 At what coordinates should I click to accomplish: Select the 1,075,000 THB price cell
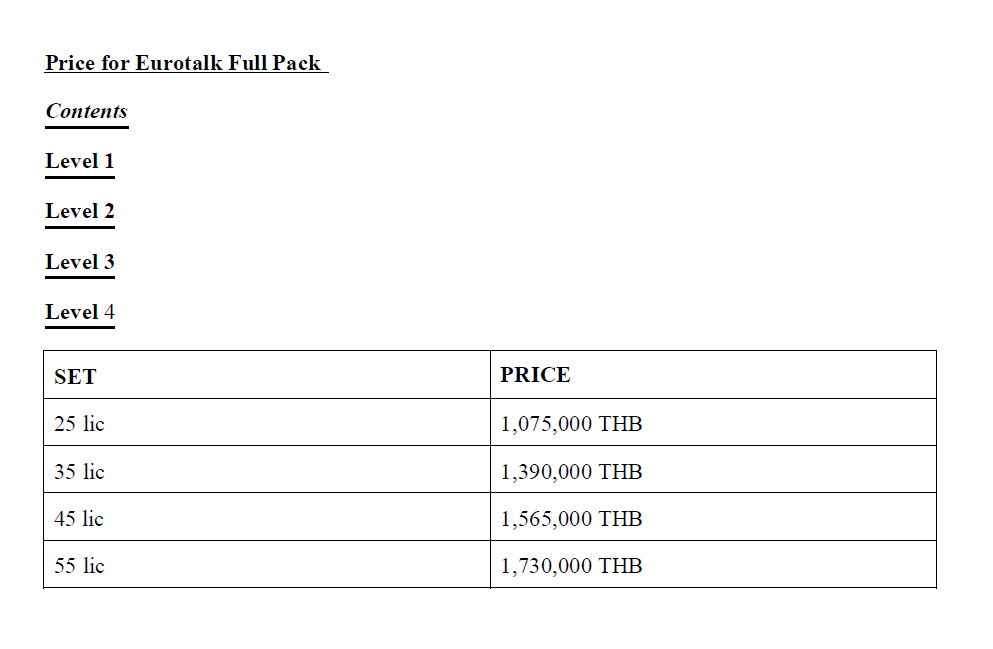click(713, 422)
